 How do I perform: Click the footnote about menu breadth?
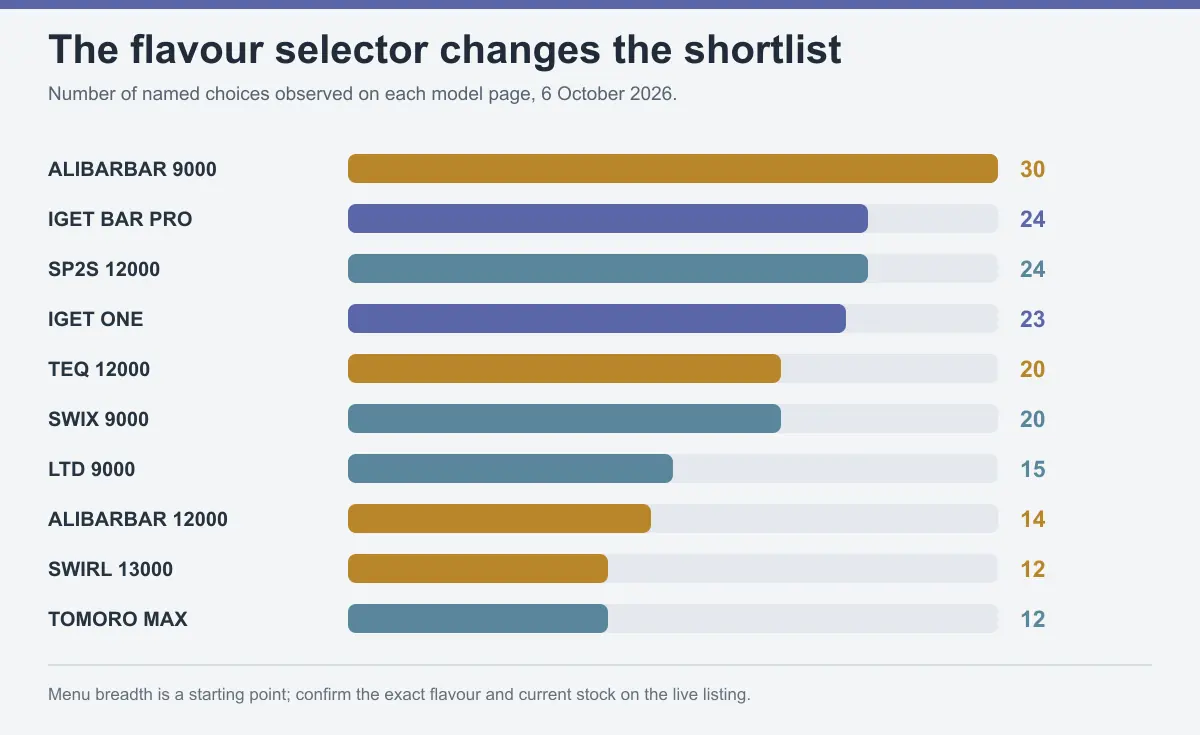pyautogui.click(x=399, y=693)
